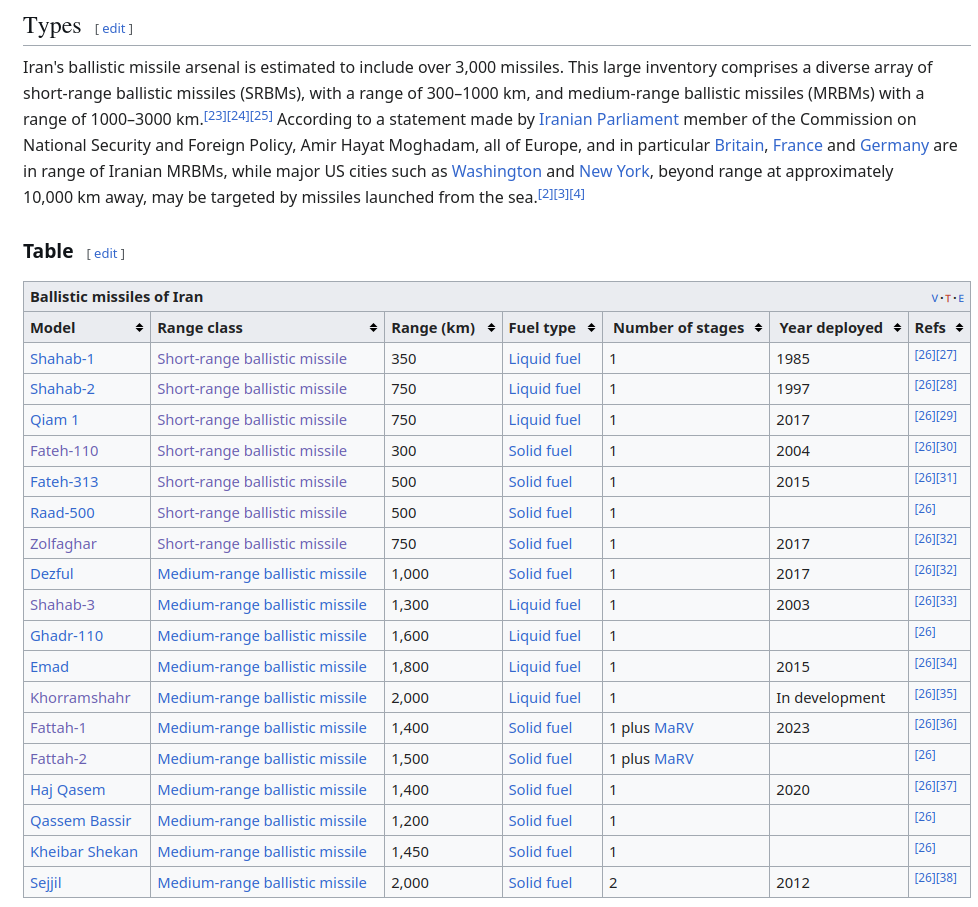Image resolution: width=978 pixels, height=907 pixels.
Task: View the navbox template via V link
Action: 935,298
